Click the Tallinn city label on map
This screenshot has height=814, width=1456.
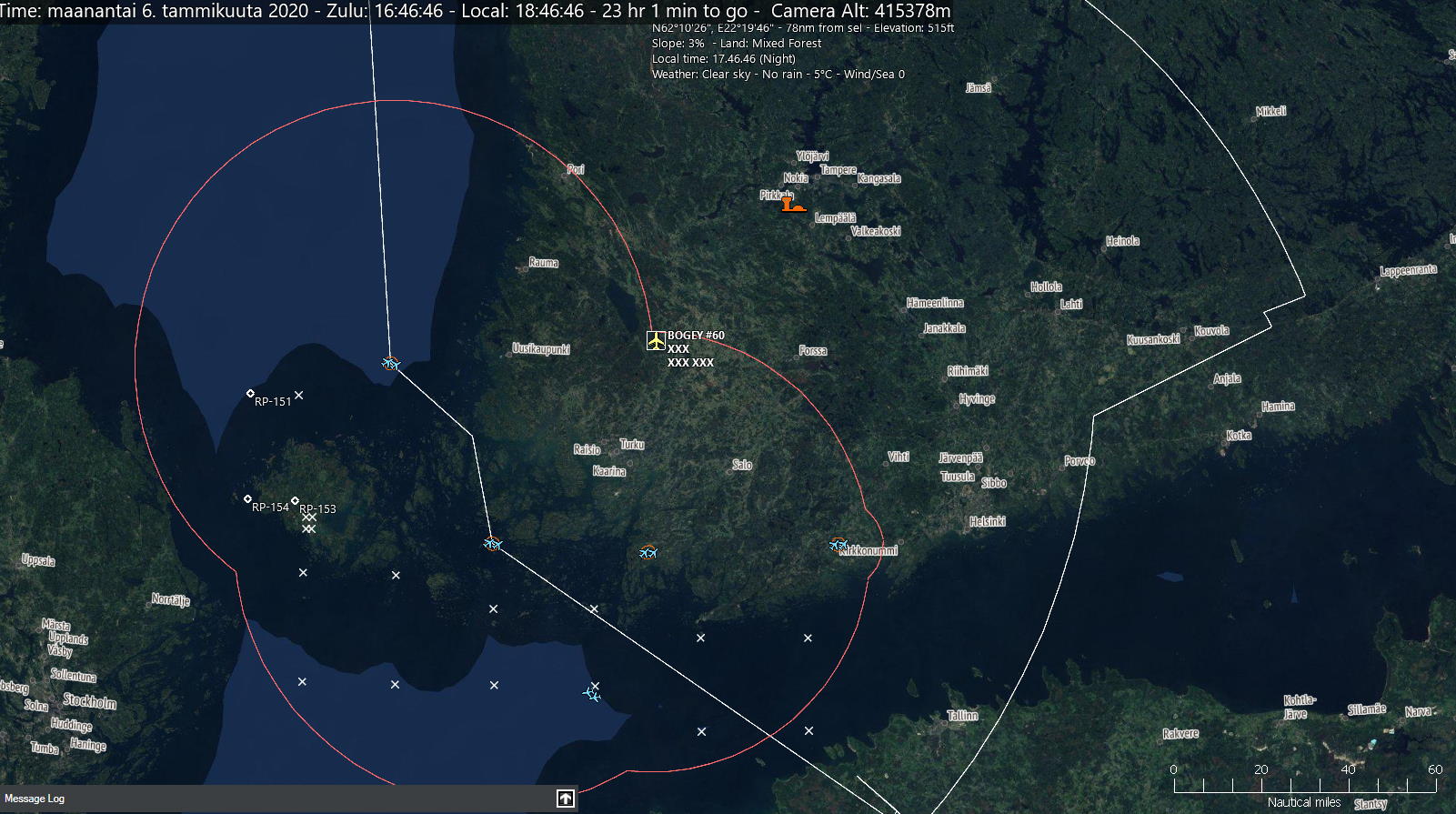[x=962, y=716]
